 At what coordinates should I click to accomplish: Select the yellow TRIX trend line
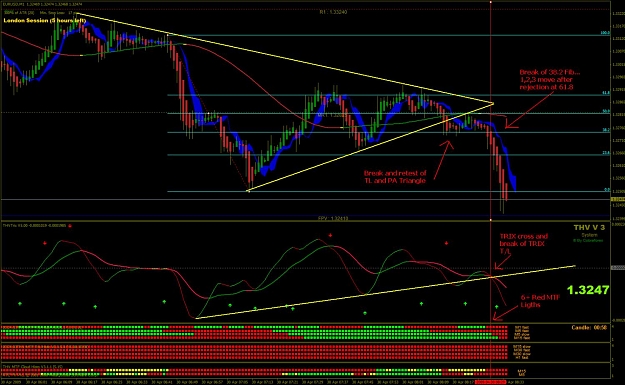pos(385,292)
